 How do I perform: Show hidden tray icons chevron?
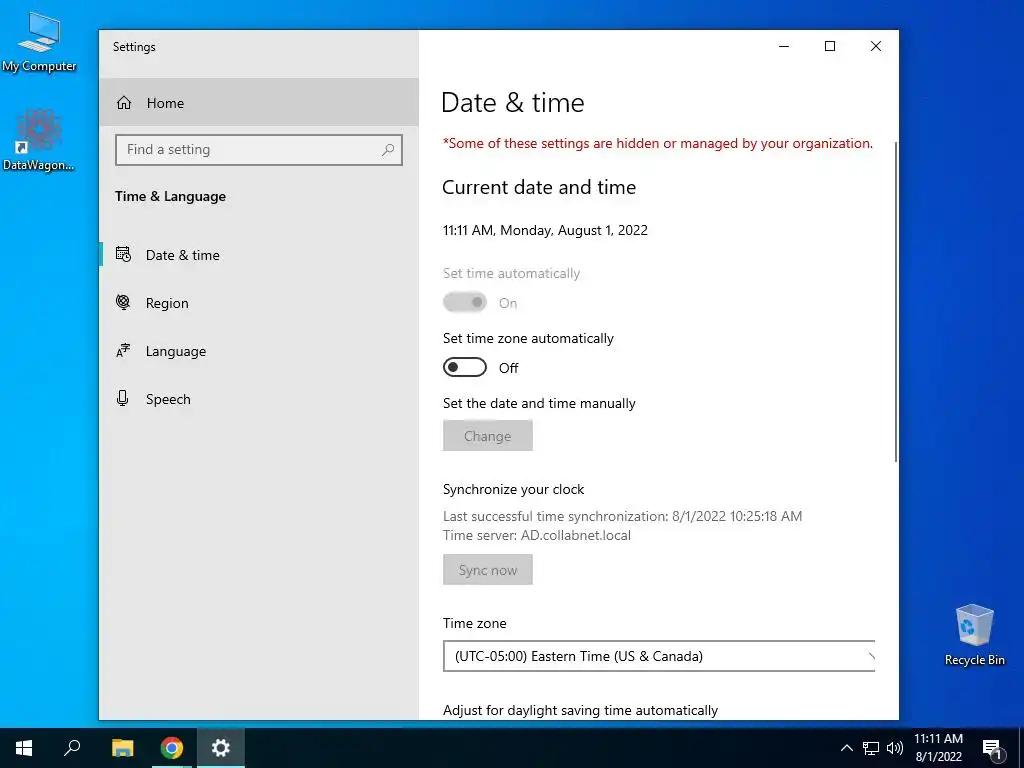point(846,748)
